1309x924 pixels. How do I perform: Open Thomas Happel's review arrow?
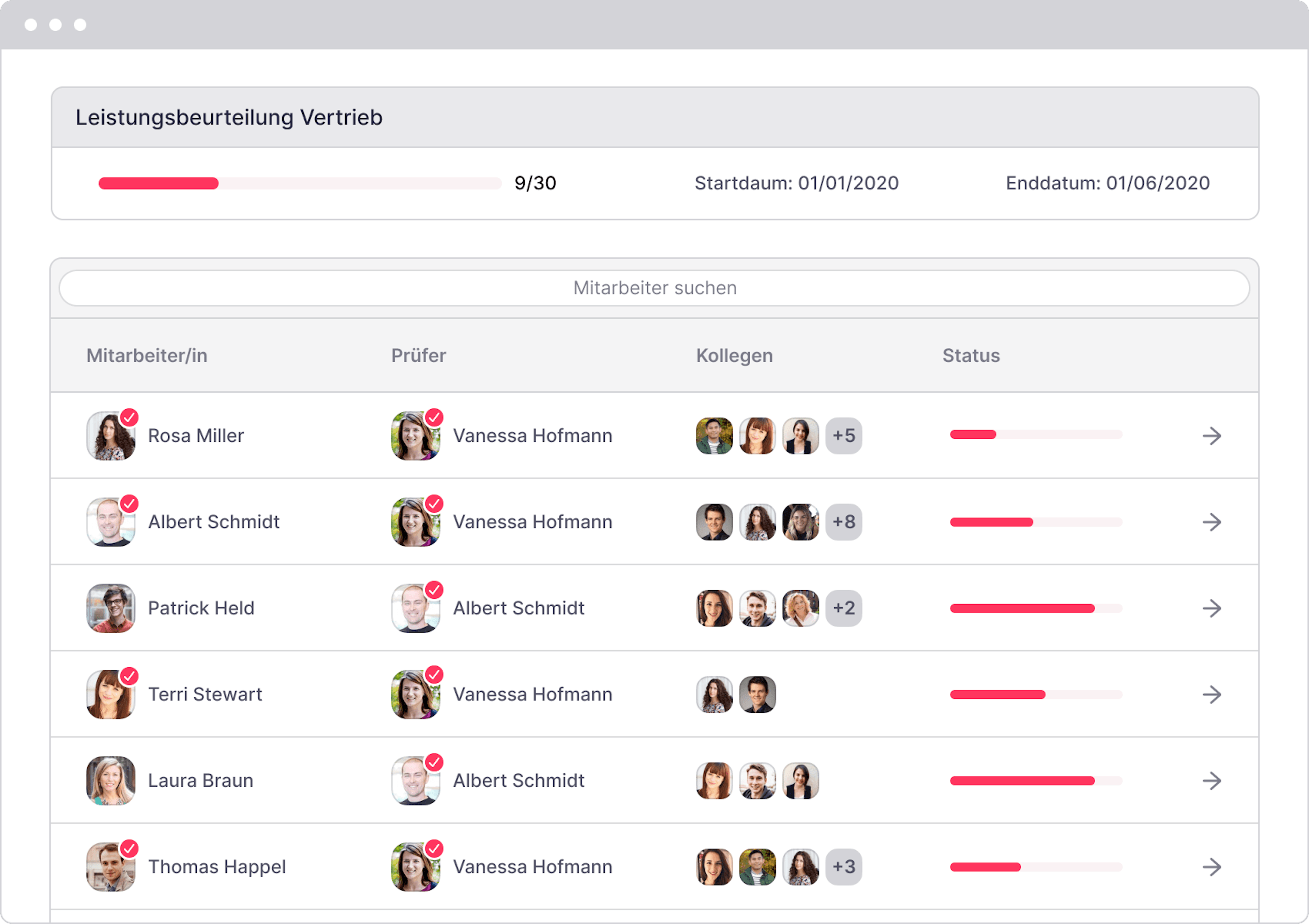1212,867
